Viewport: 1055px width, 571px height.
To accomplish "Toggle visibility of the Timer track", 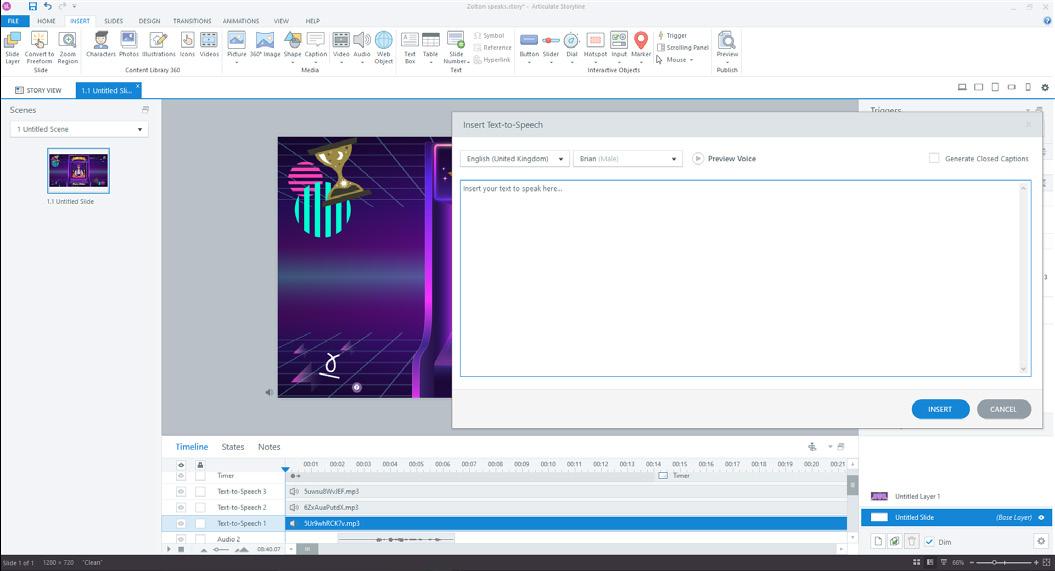I will tap(180, 475).
